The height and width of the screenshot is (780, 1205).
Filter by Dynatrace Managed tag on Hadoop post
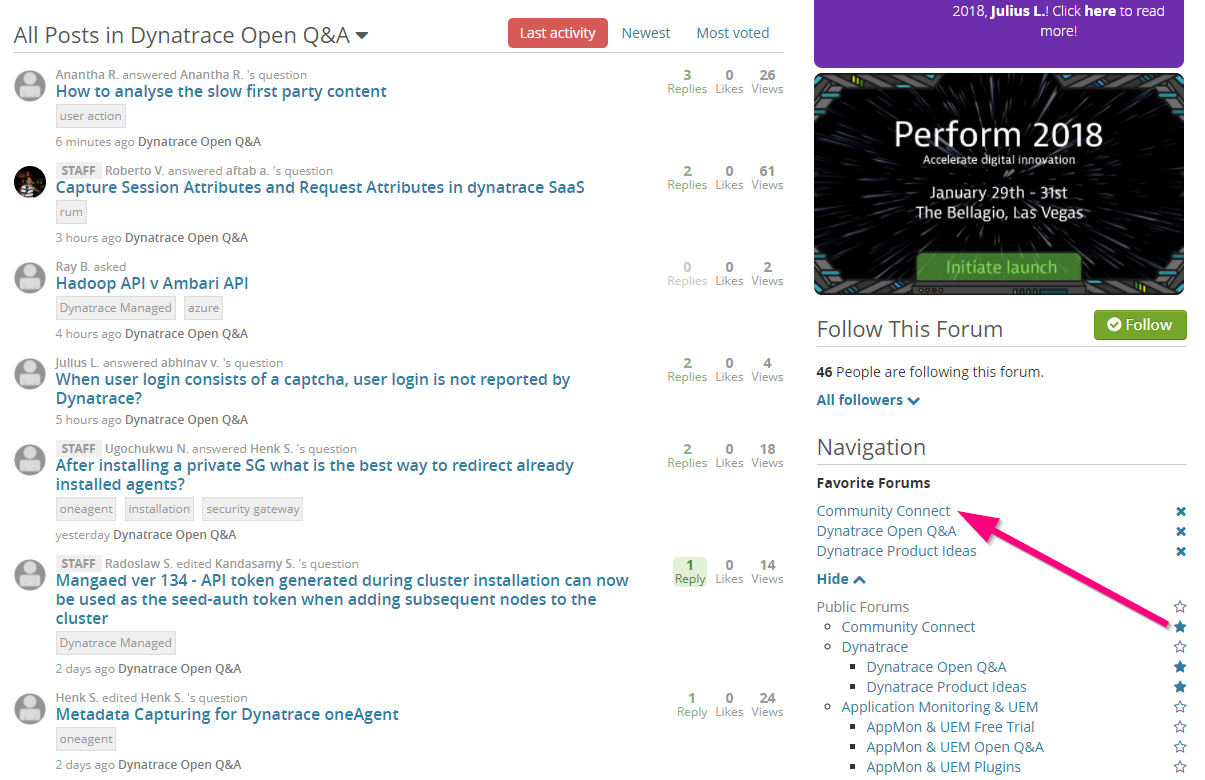click(116, 308)
